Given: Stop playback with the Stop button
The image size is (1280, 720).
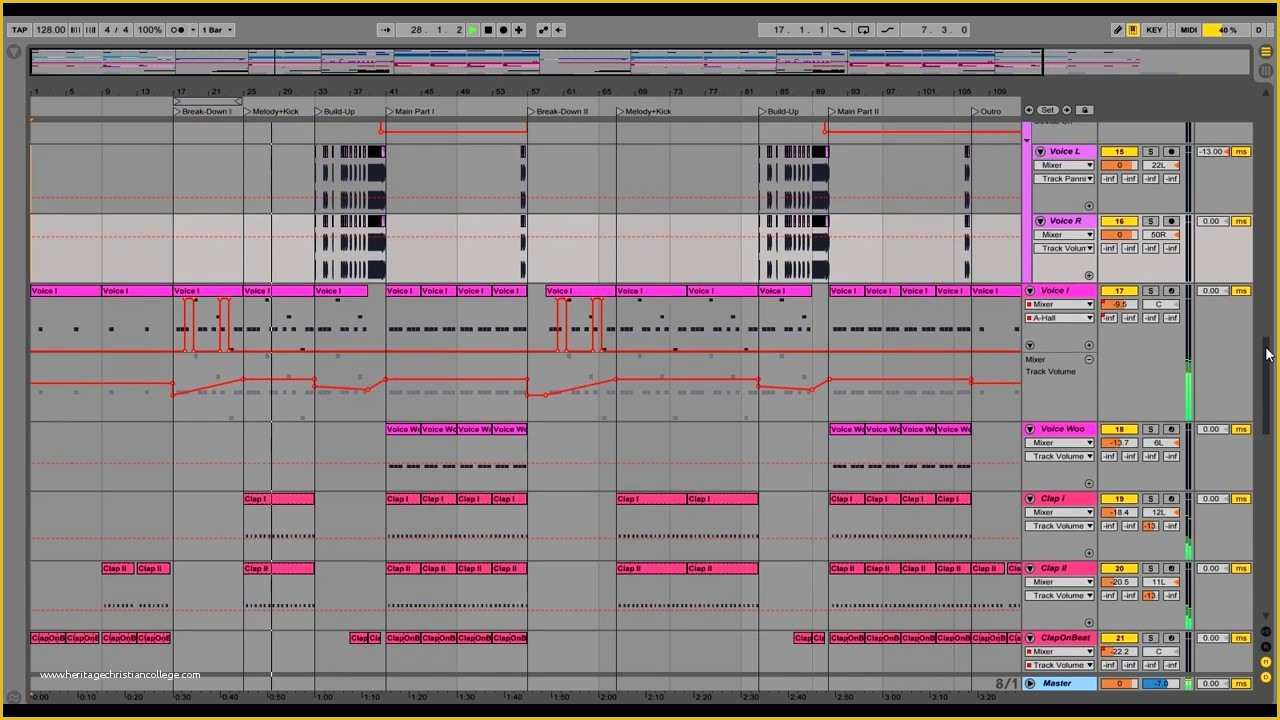Looking at the screenshot, I should click(488, 30).
